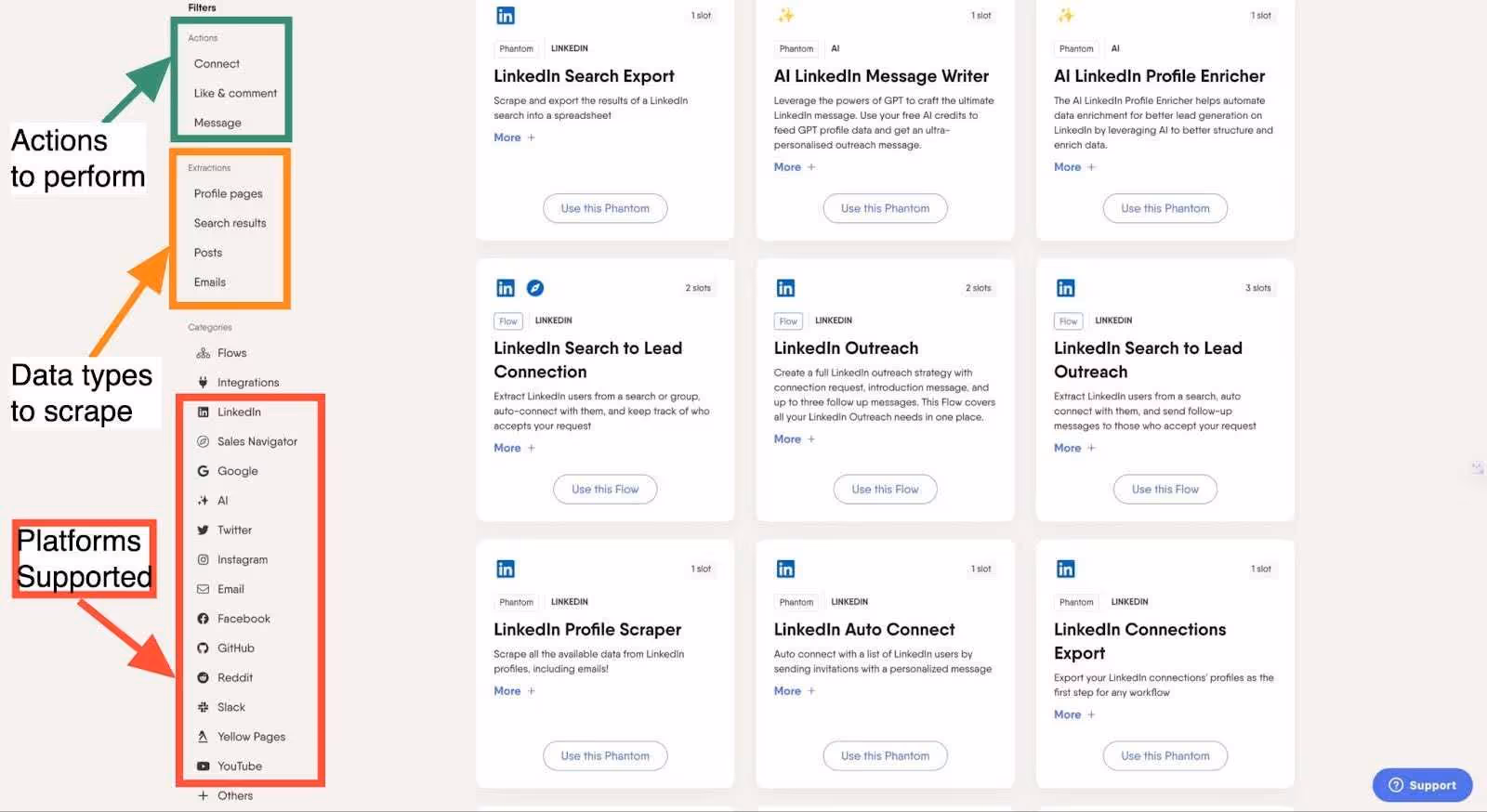The height and width of the screenshot is (812, 1487).
Task: Use this Phantom for LinkedIn Search Export
Action: coord(605,208)
